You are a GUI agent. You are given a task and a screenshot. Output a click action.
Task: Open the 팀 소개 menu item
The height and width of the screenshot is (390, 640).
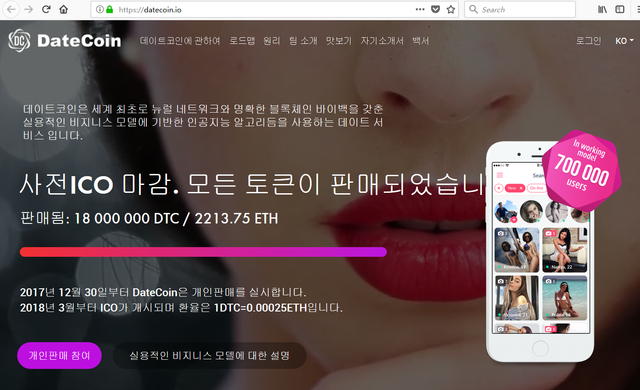(x=303, y=41)
